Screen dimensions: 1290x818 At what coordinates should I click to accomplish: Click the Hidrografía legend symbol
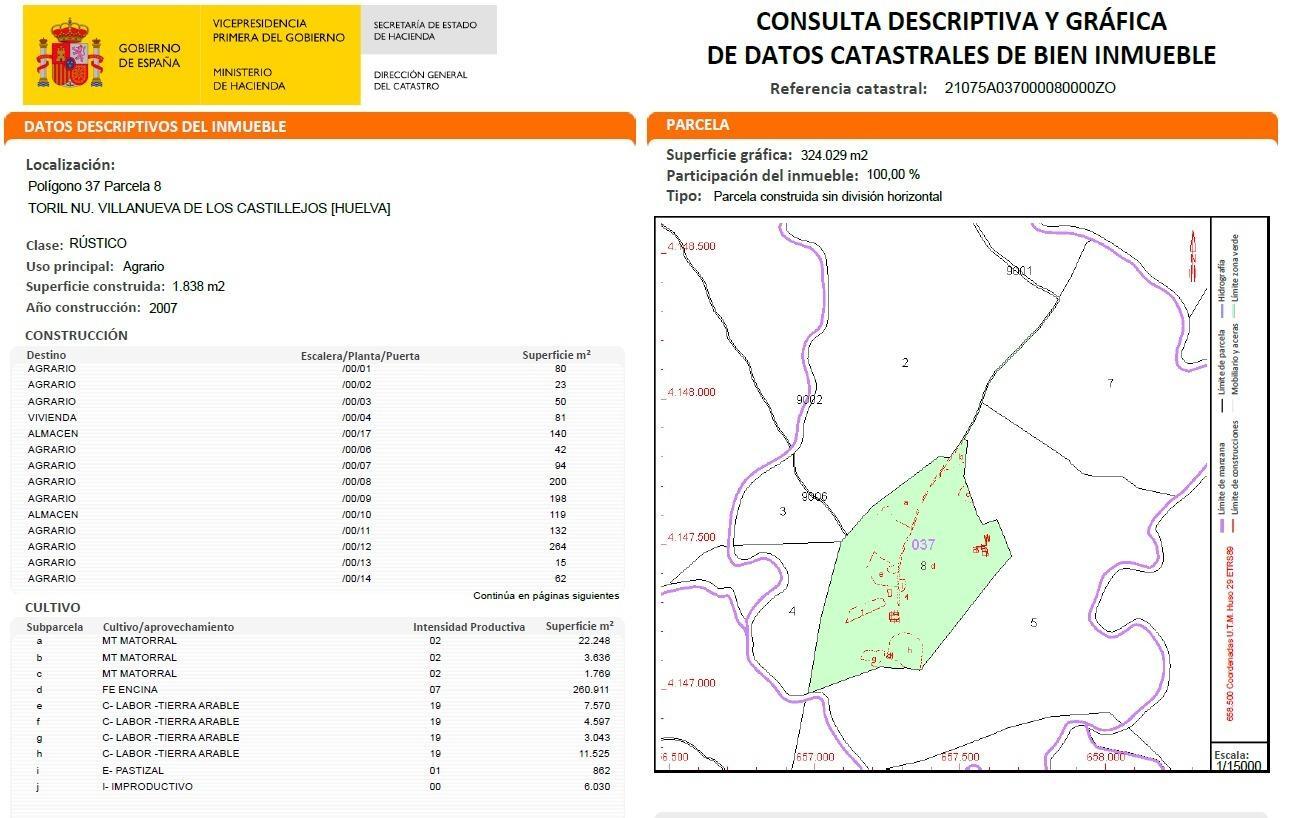click(x=1221, y=309)
